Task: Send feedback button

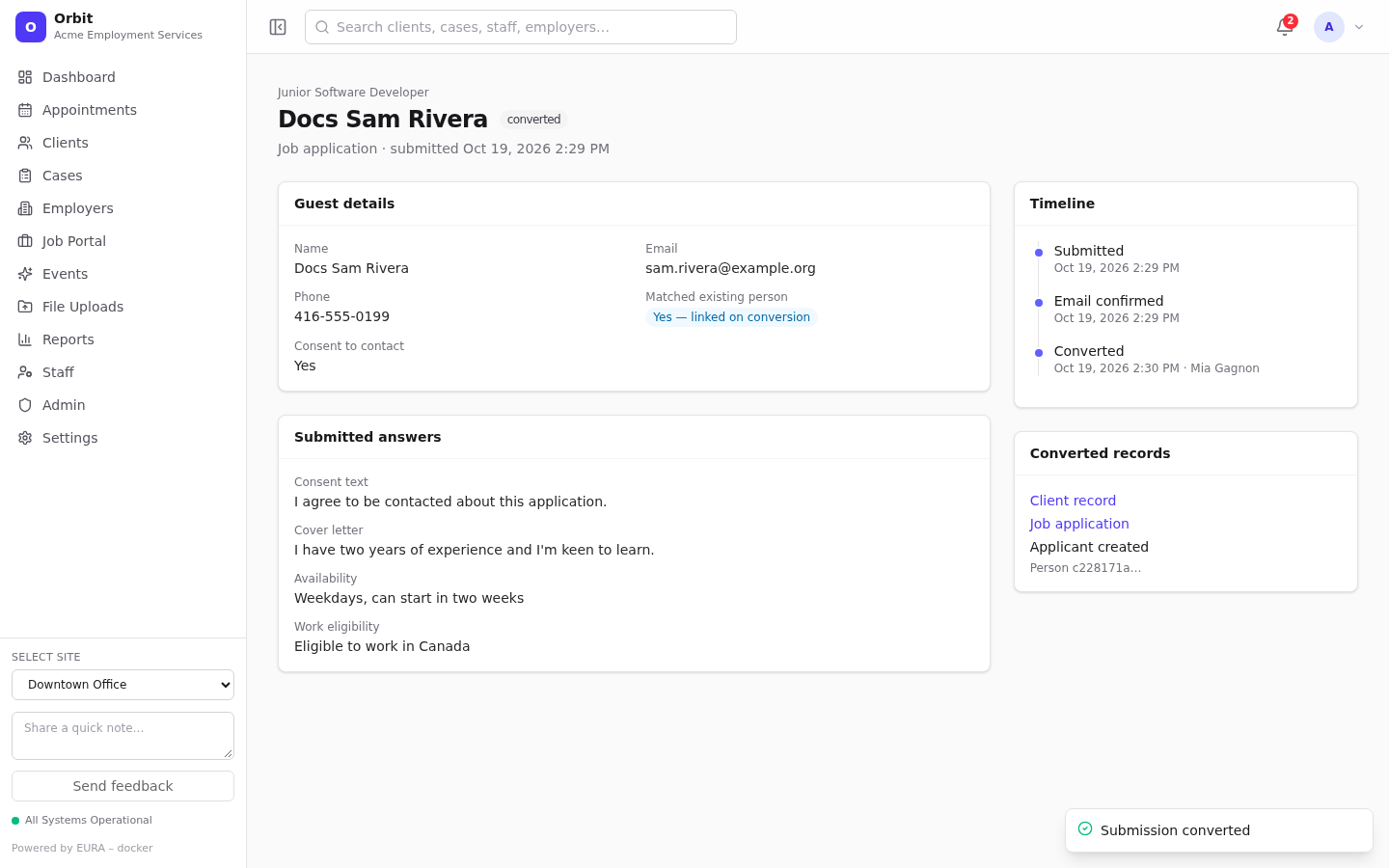Action: tap(123, 786)
